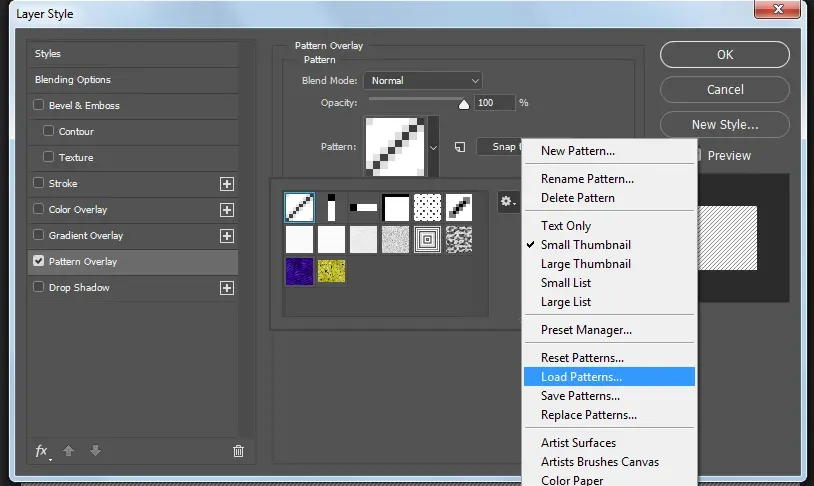
Task: Click the current pattern preview swatch
Action: coord(395,146)
